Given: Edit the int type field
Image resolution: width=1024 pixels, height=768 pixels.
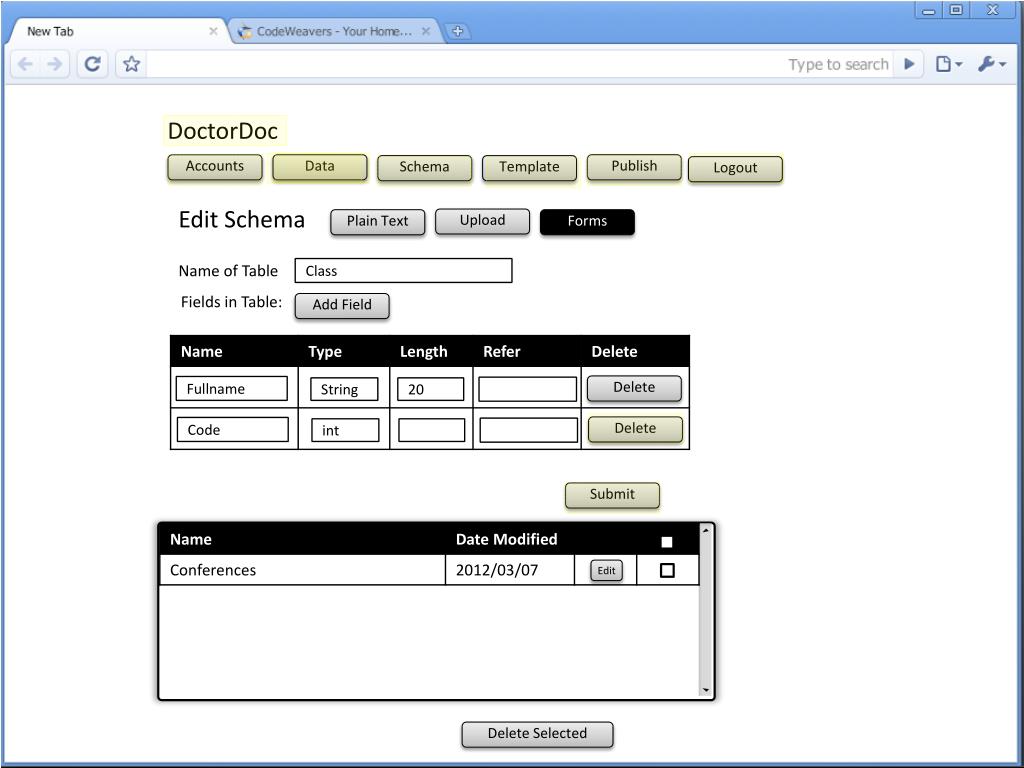Looking at the screenshot, I should click(345, 430).
